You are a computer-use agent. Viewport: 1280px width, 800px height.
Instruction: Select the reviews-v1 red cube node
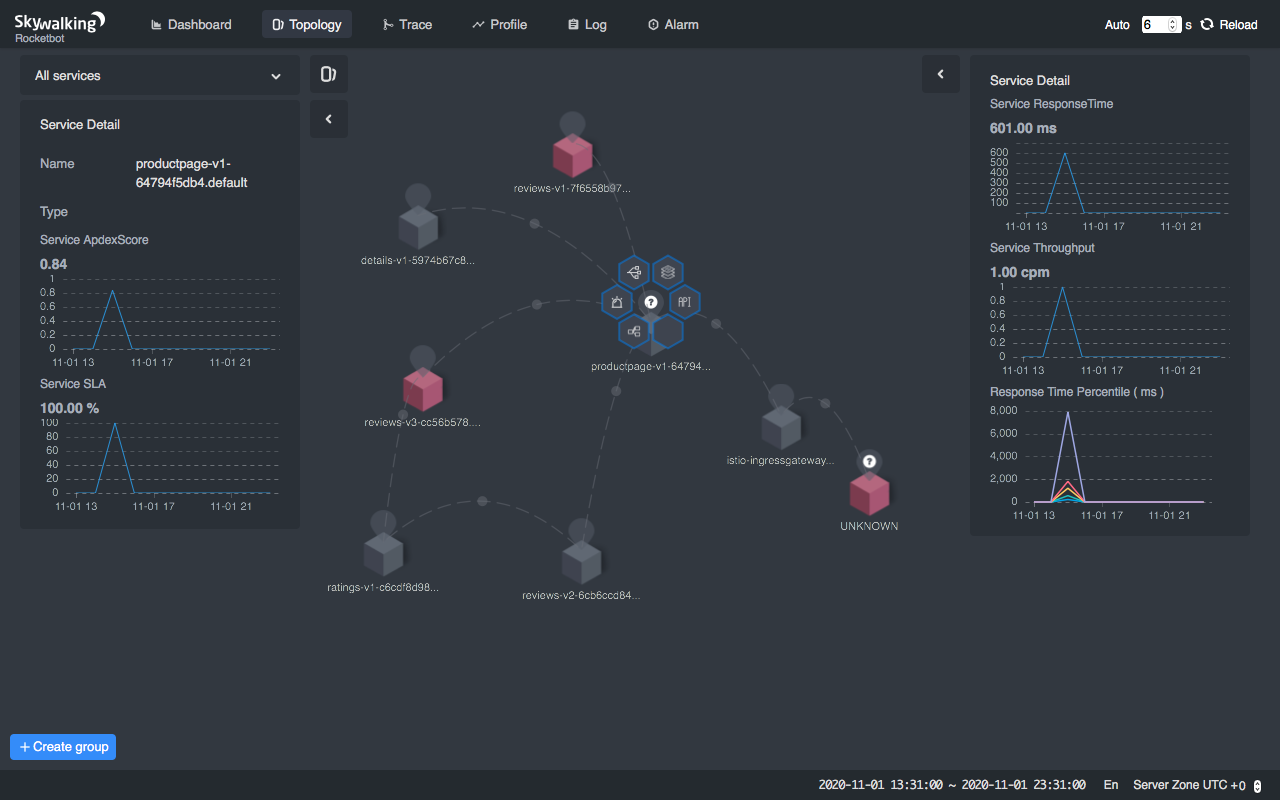pos(572,157)
